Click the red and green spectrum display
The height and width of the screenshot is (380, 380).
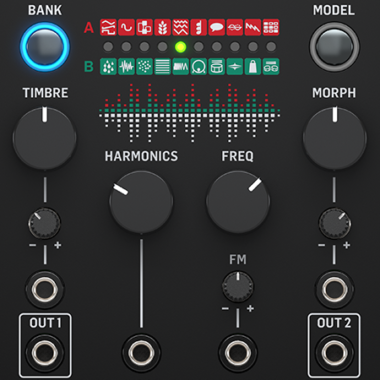pos(189,113)
